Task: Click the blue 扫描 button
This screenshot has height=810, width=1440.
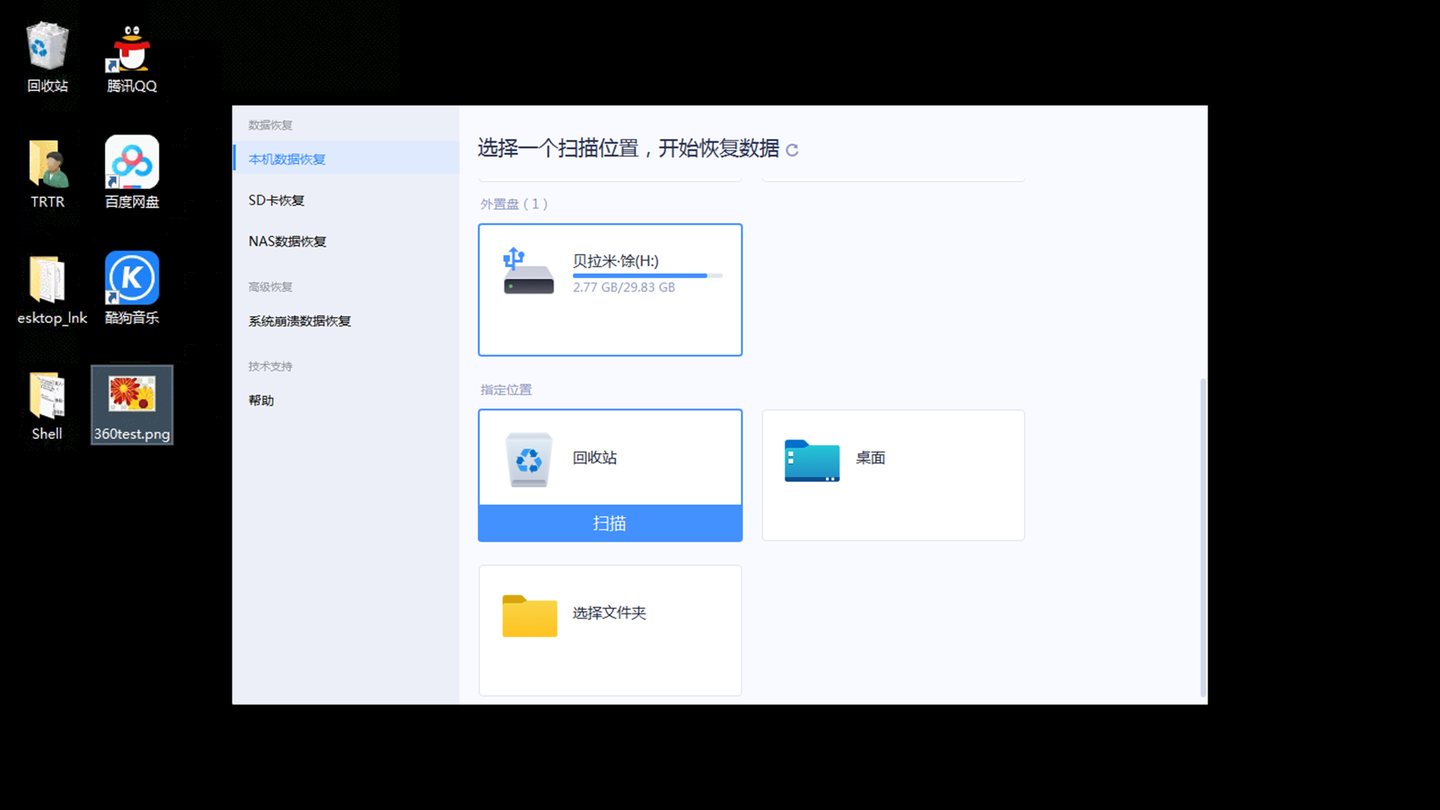Action: tap(610, 523)
